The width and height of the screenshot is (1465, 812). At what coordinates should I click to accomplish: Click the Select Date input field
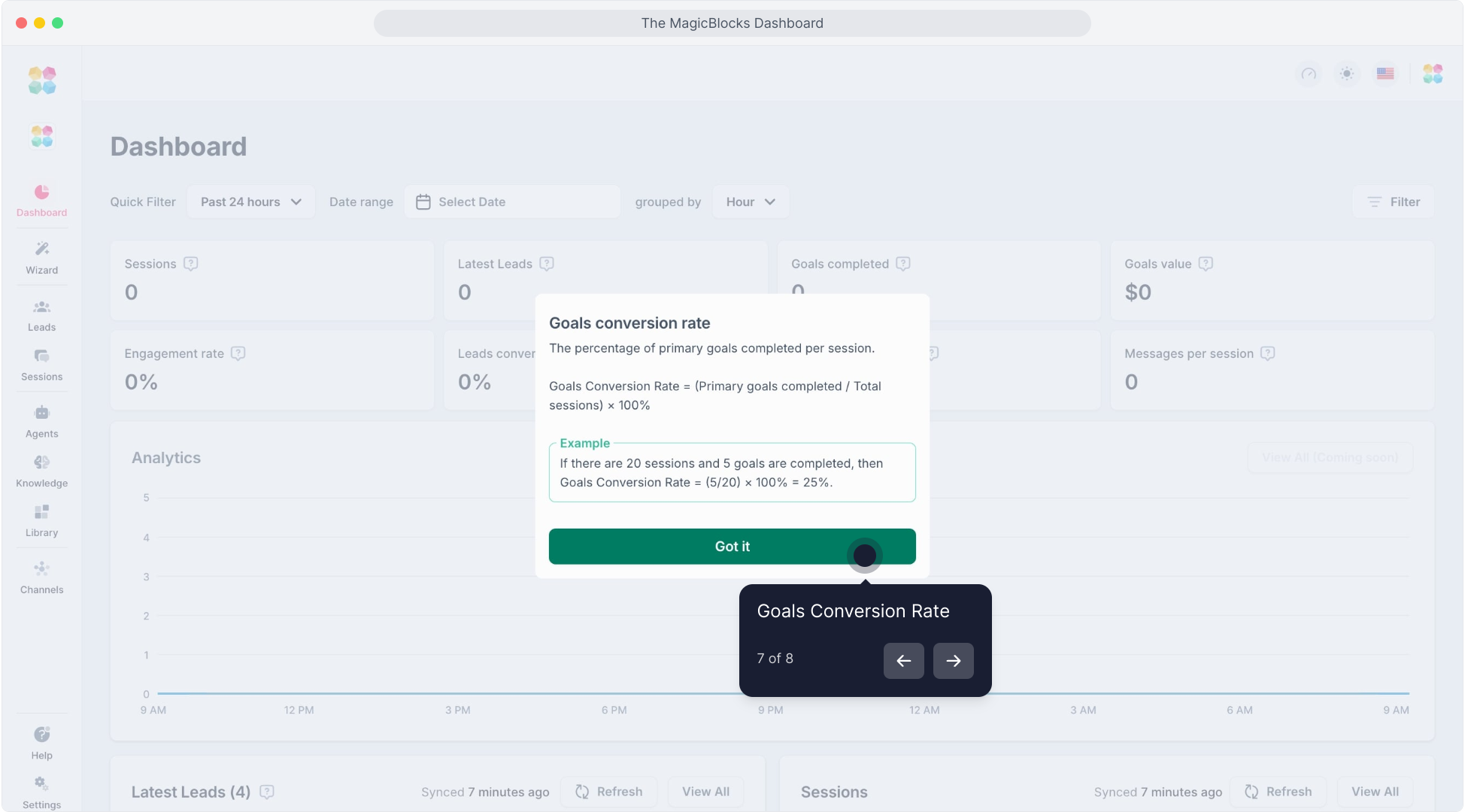point(512,202)
